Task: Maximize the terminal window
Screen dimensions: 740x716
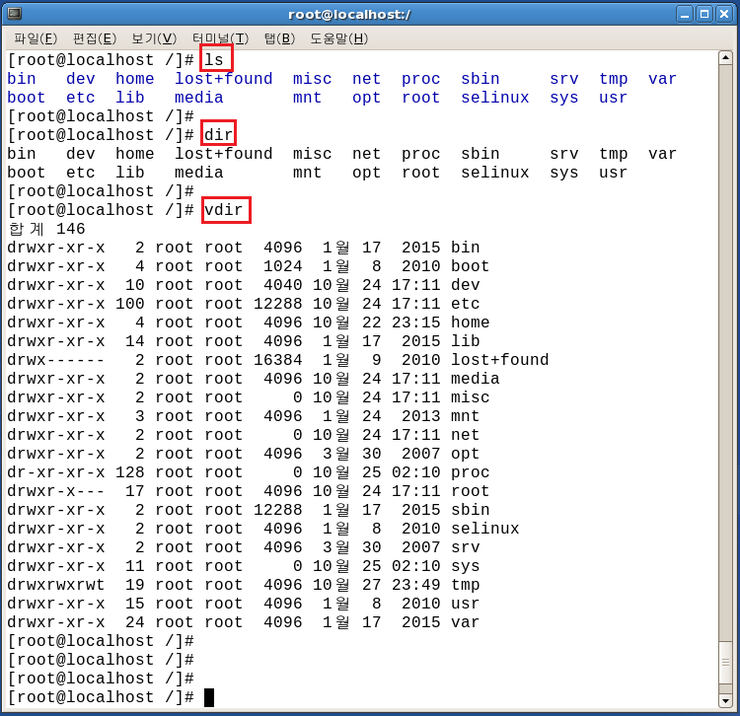Action: 704,14
